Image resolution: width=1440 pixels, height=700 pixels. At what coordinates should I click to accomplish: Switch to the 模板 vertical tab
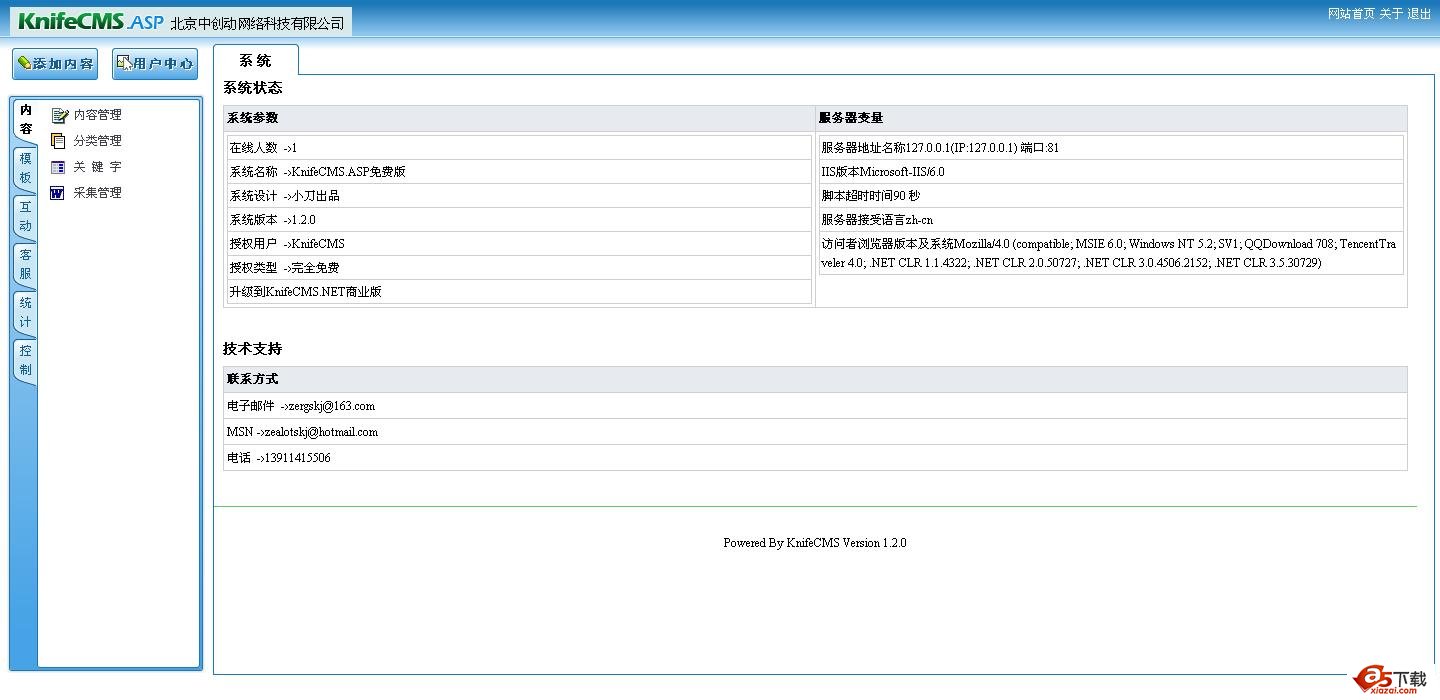pyautogui.click(x=26, y=168)
